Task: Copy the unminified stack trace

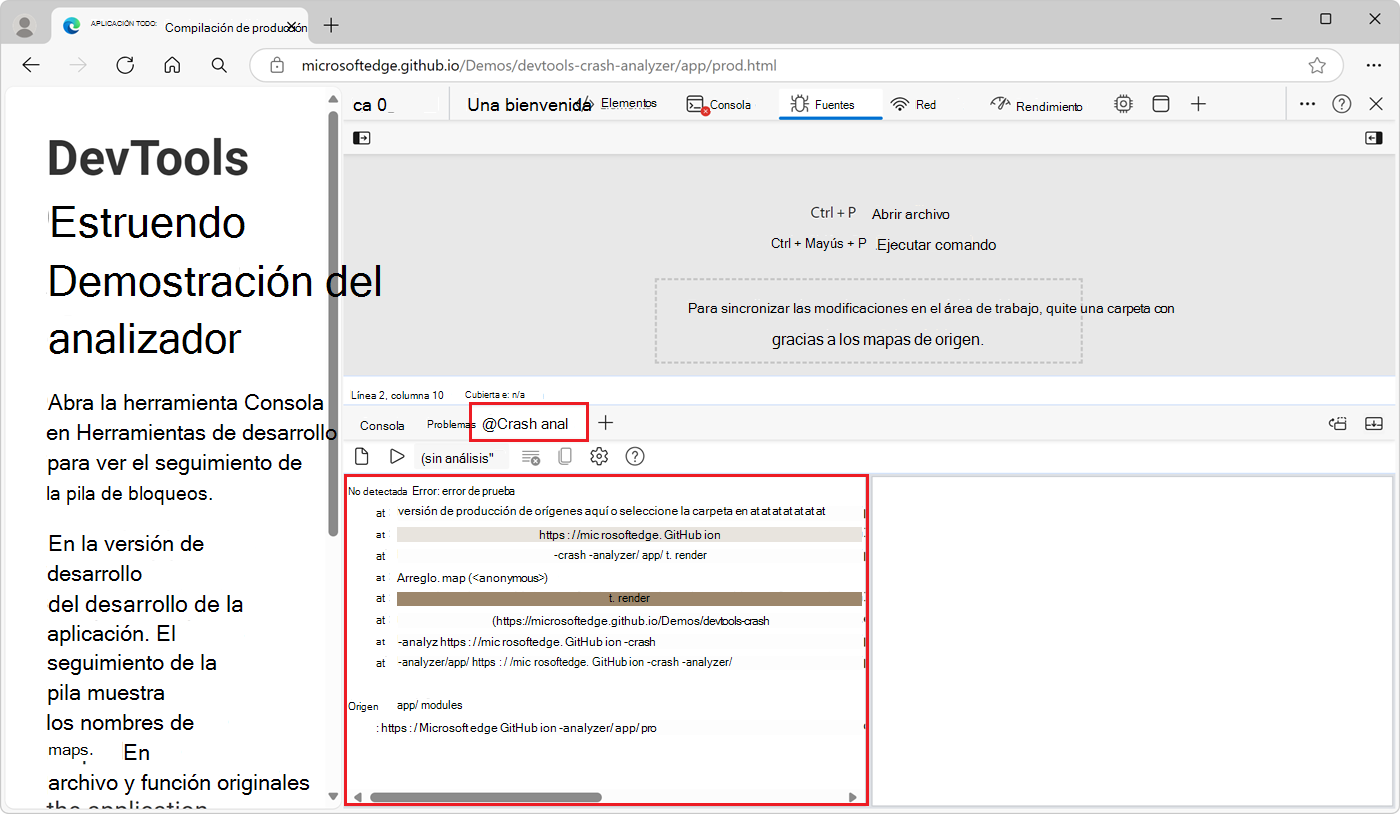Action: tap(565, 457)
